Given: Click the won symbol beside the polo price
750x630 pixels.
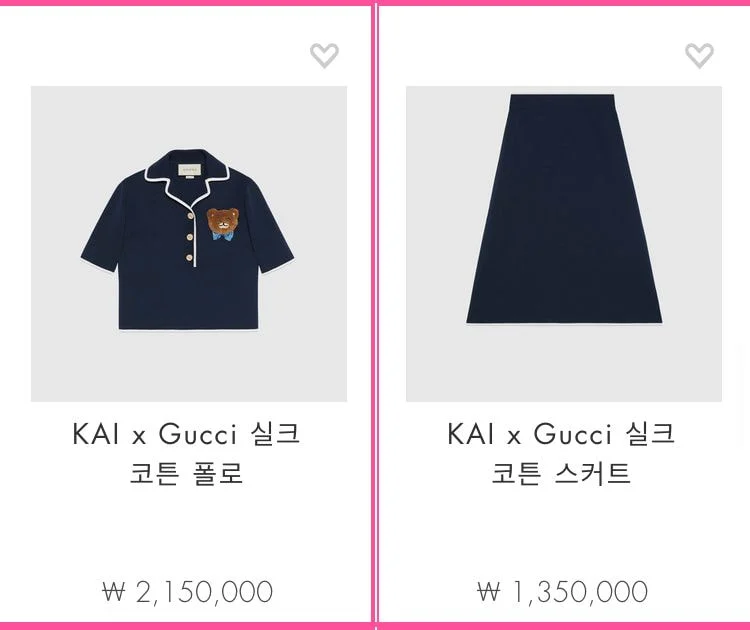Looking at the screenshot, I should click(113, 592).
